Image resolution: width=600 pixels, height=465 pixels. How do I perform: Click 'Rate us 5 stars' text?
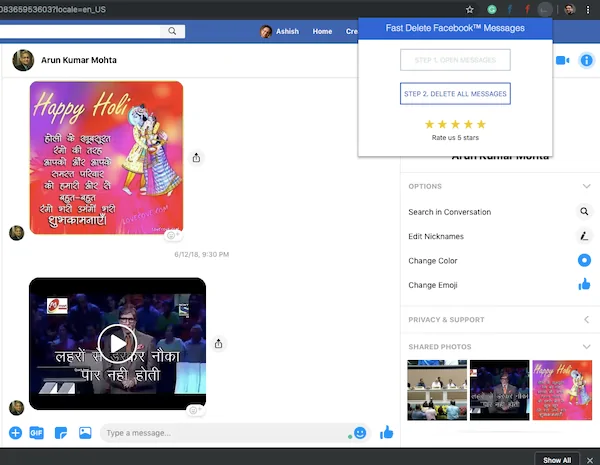pyautogui.click(x=455, y=138)
